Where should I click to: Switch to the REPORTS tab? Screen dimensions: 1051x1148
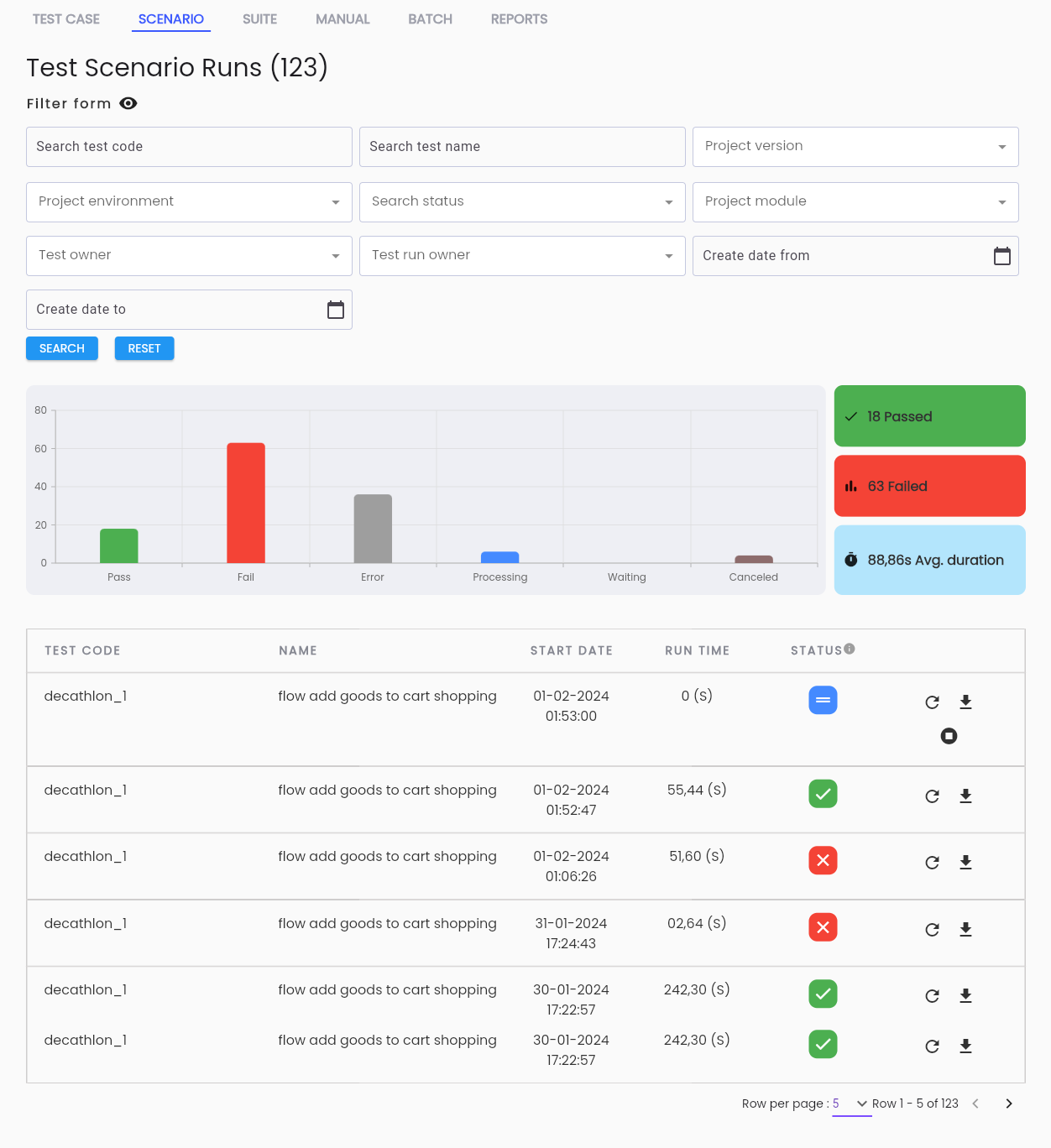519,18
